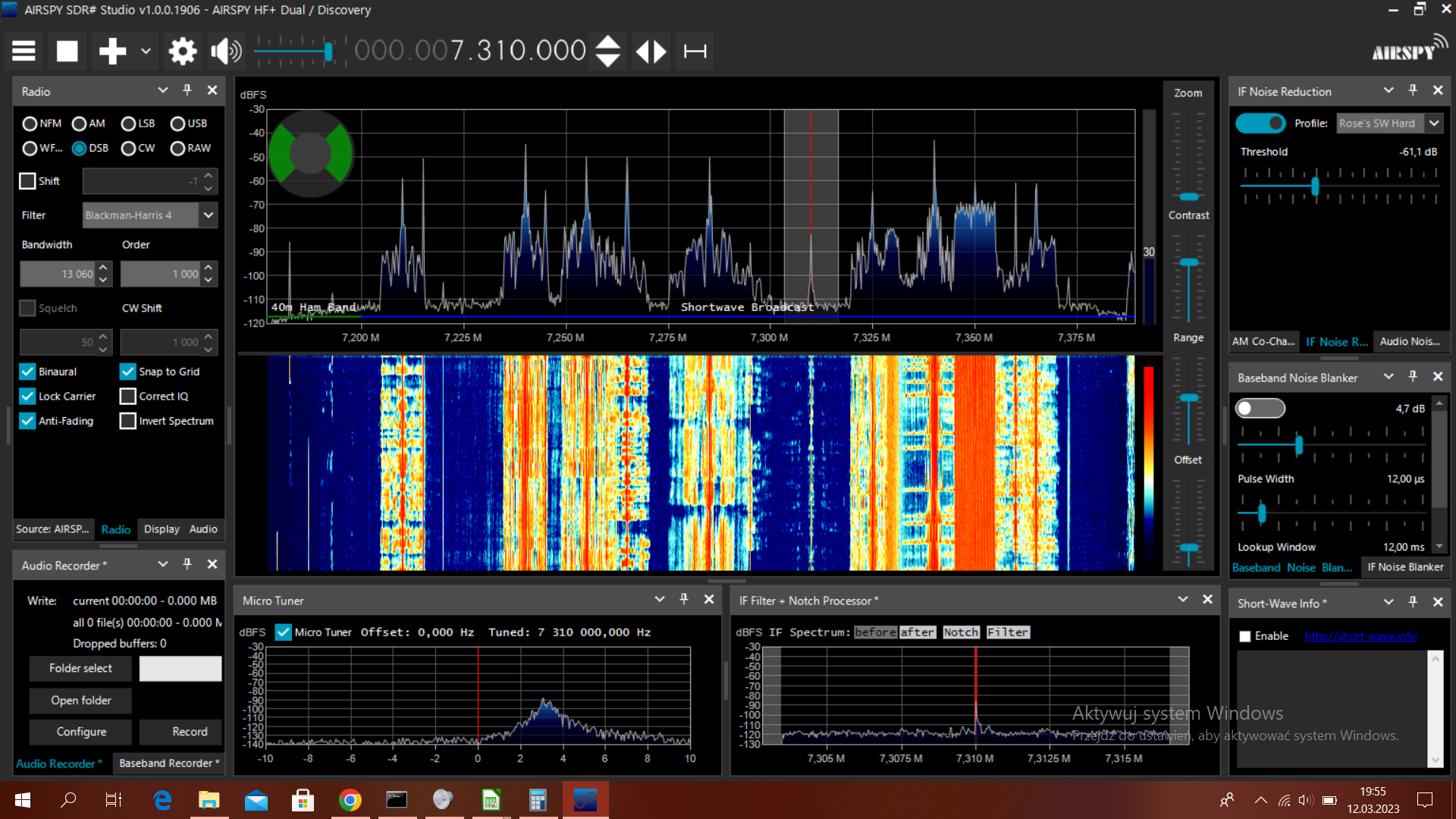Open the Radio panel options chevron
The width and height of the screenshot is (1456, 819).
pyautogui.click(x=162, y=90)
